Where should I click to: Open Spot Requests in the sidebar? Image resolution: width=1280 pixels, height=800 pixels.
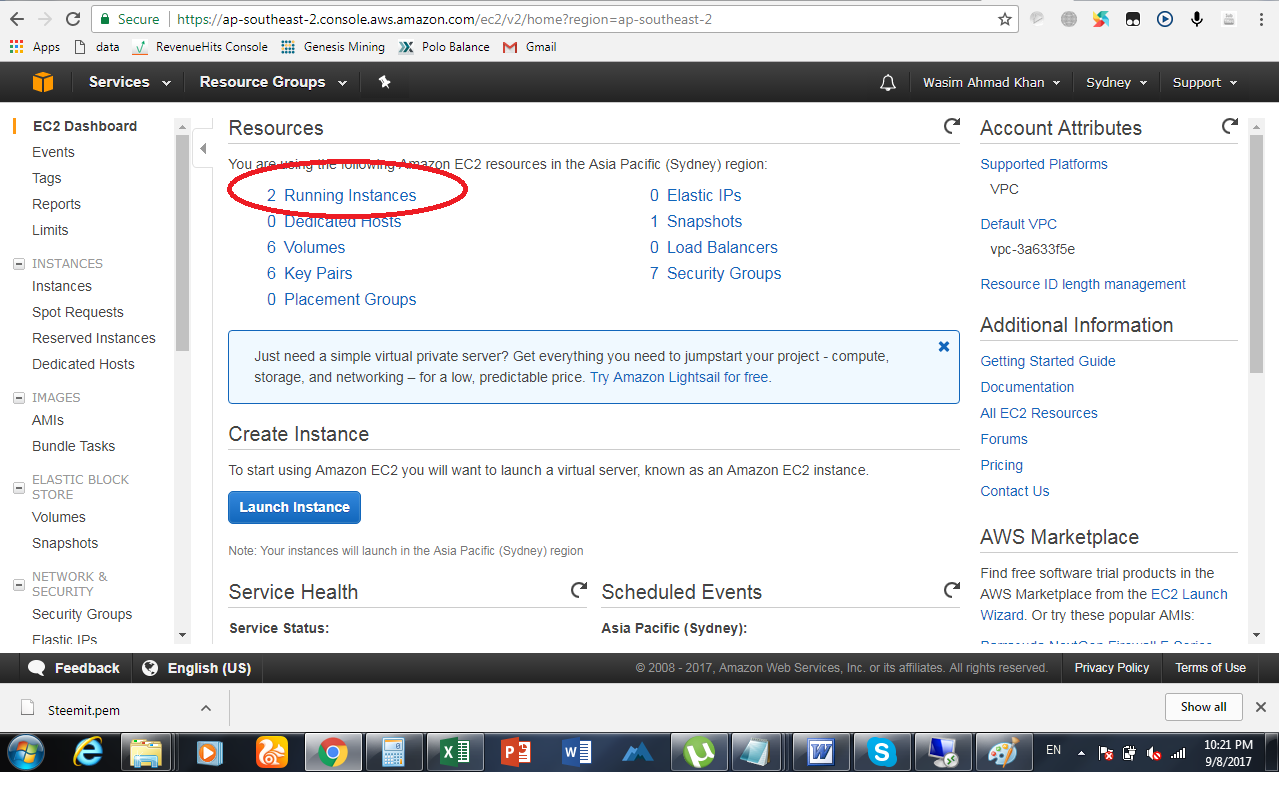click(x=78, y=312)
